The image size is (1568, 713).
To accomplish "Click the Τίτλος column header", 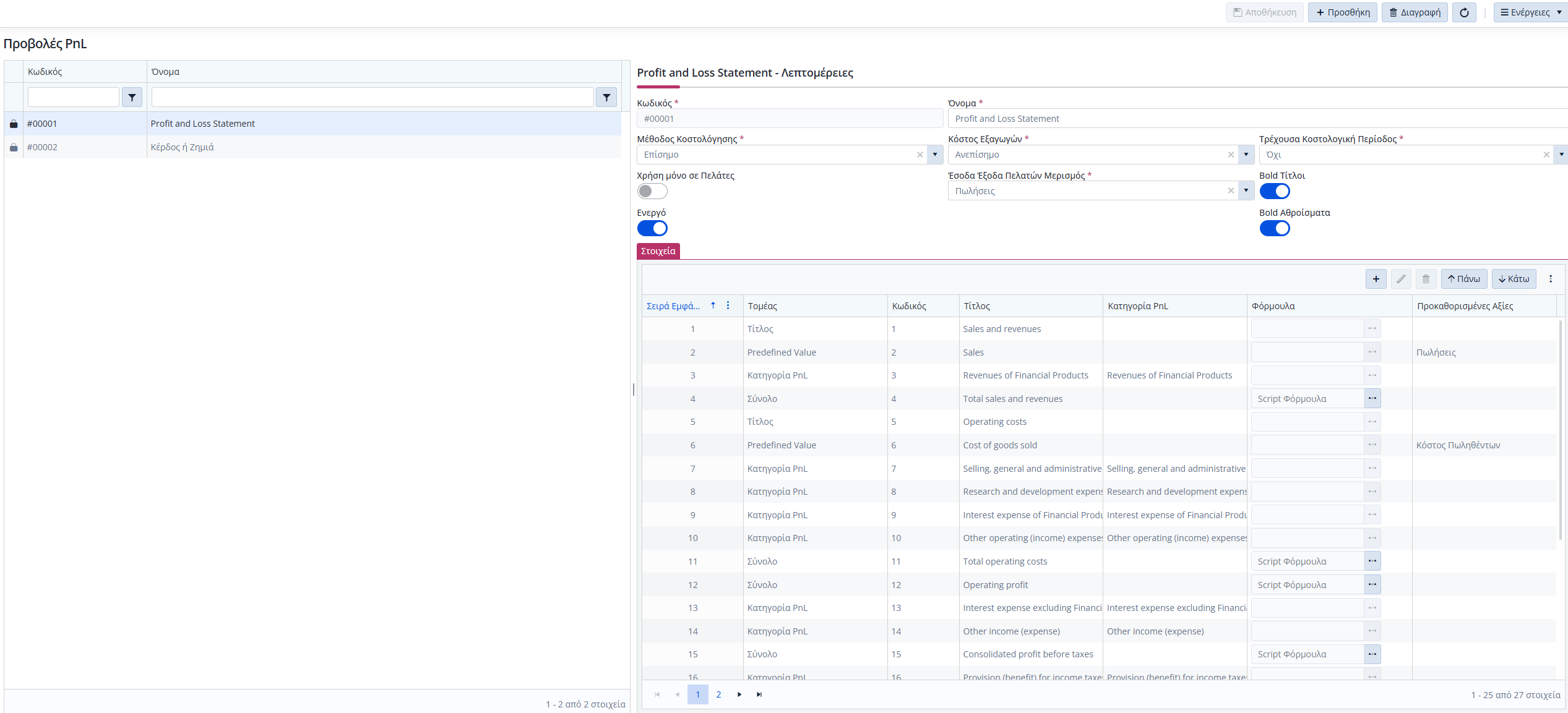I will pyautogui.click(x=1030, y=306).
